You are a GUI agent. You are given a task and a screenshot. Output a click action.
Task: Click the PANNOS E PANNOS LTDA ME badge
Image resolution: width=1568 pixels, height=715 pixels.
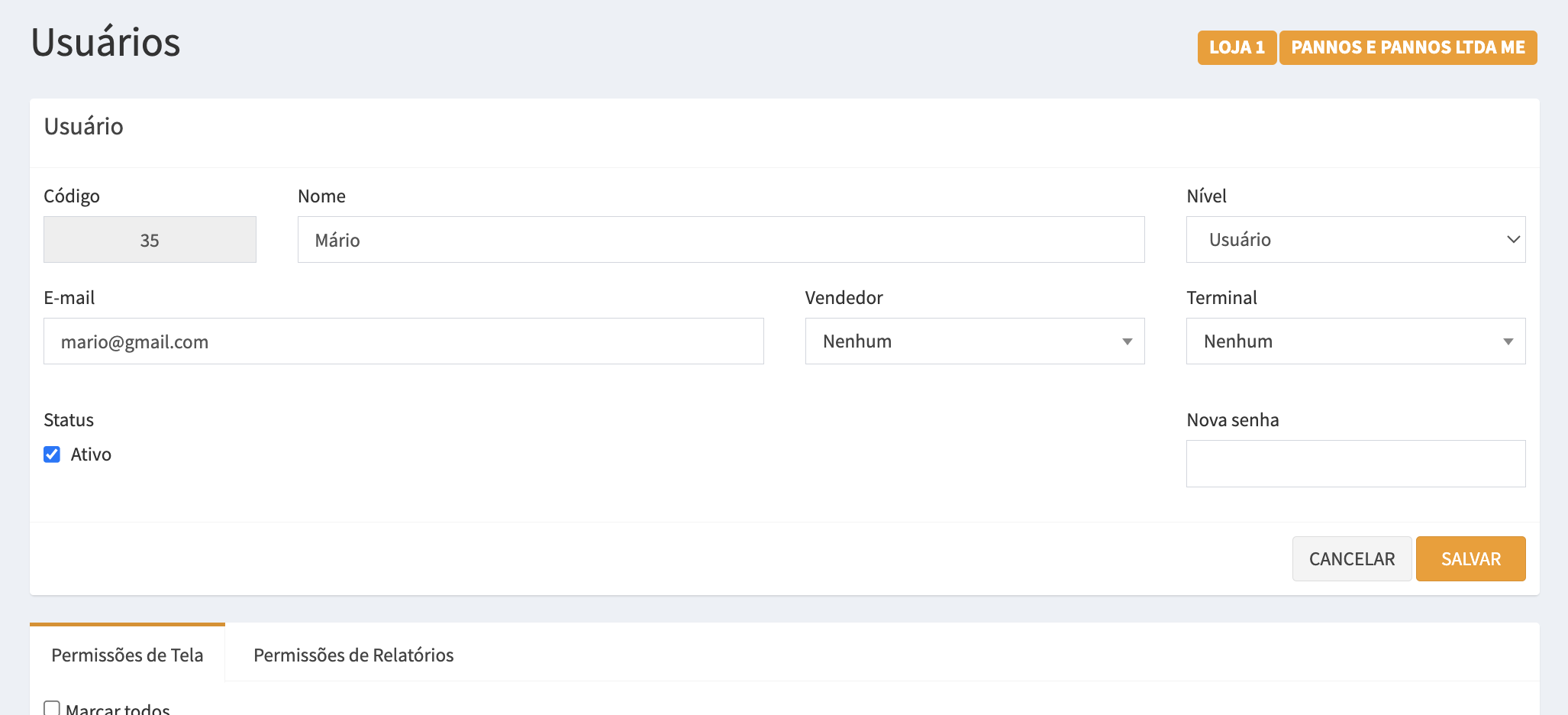point(1408,47)
